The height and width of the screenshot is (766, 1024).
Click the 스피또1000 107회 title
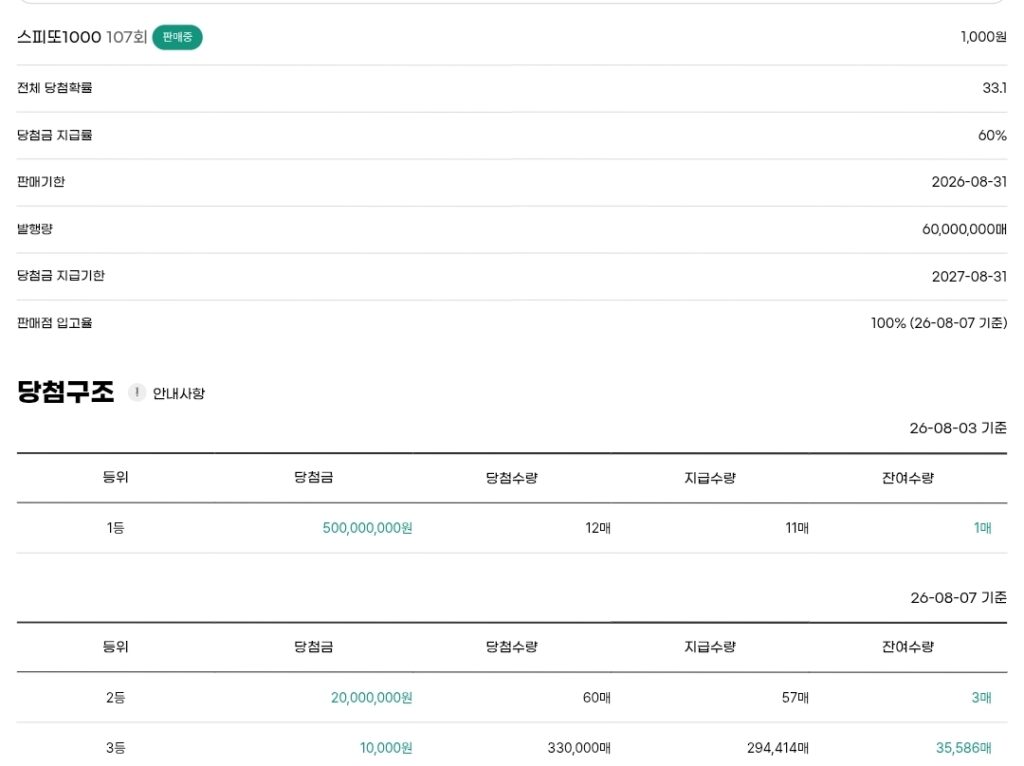coord(82,37)
